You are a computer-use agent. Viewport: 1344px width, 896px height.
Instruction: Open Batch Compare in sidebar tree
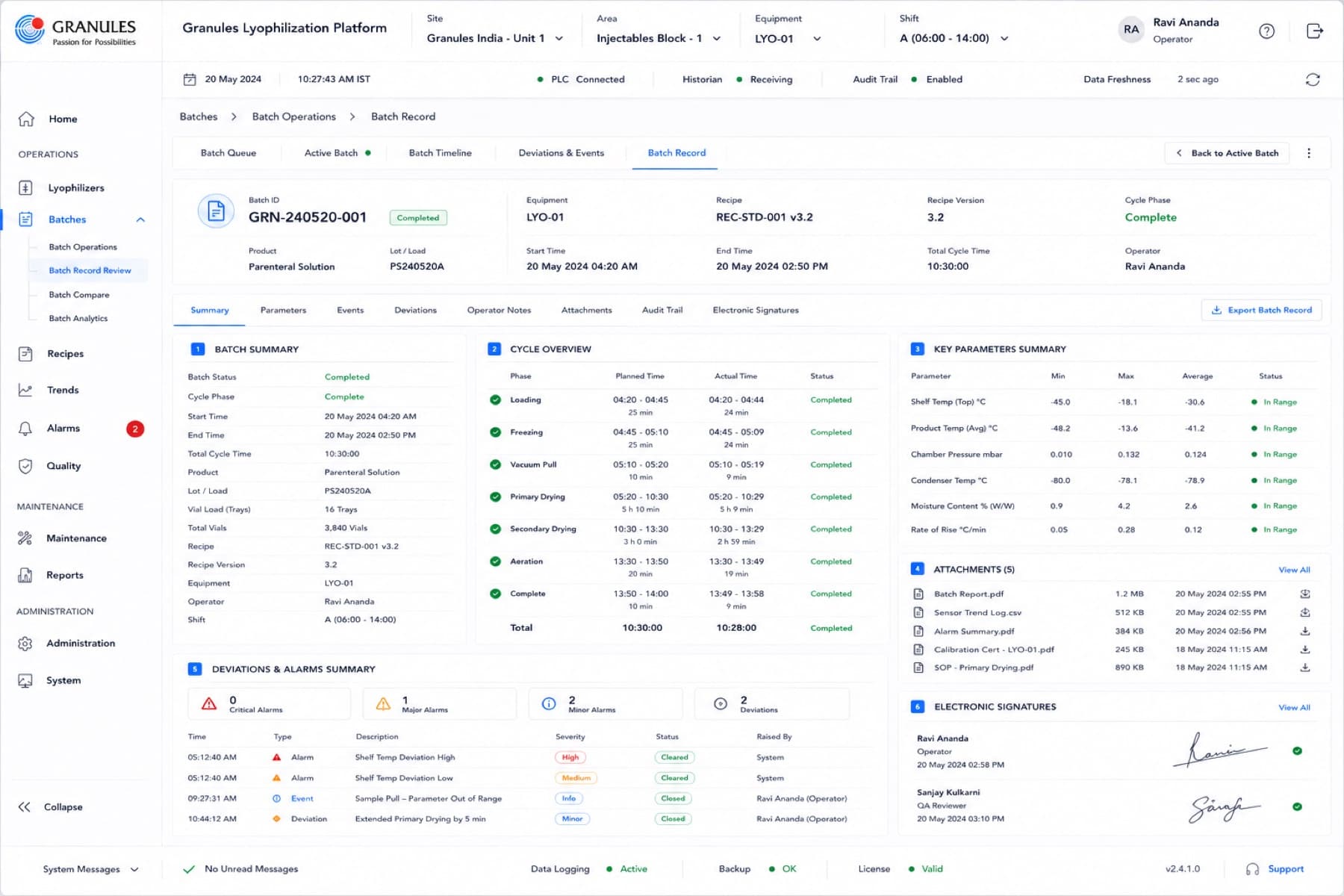tap(78, 295)
